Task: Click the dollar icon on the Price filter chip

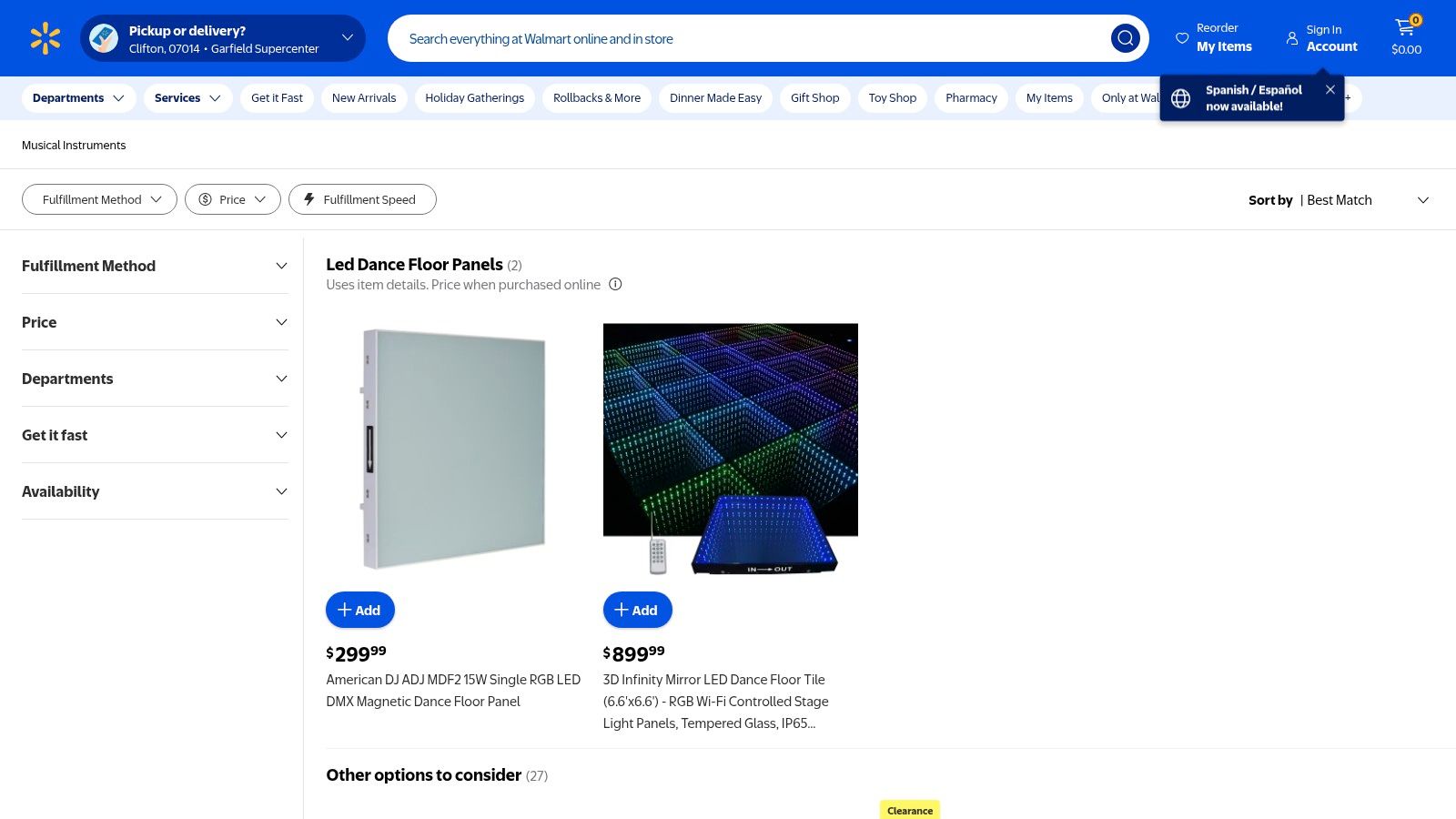Action: click(206, 199)
